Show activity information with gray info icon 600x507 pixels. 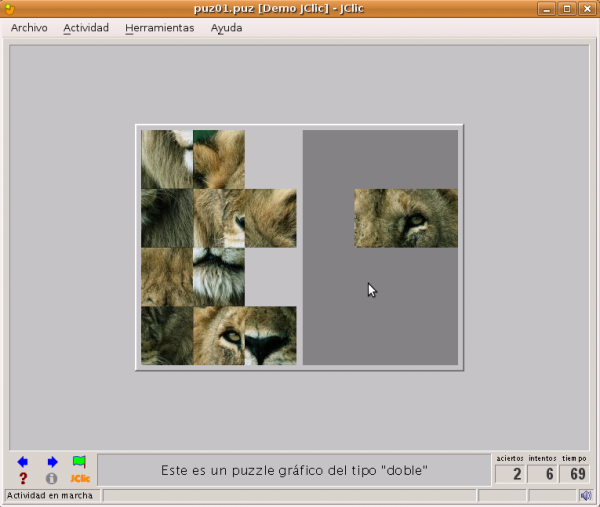(52, 478)
